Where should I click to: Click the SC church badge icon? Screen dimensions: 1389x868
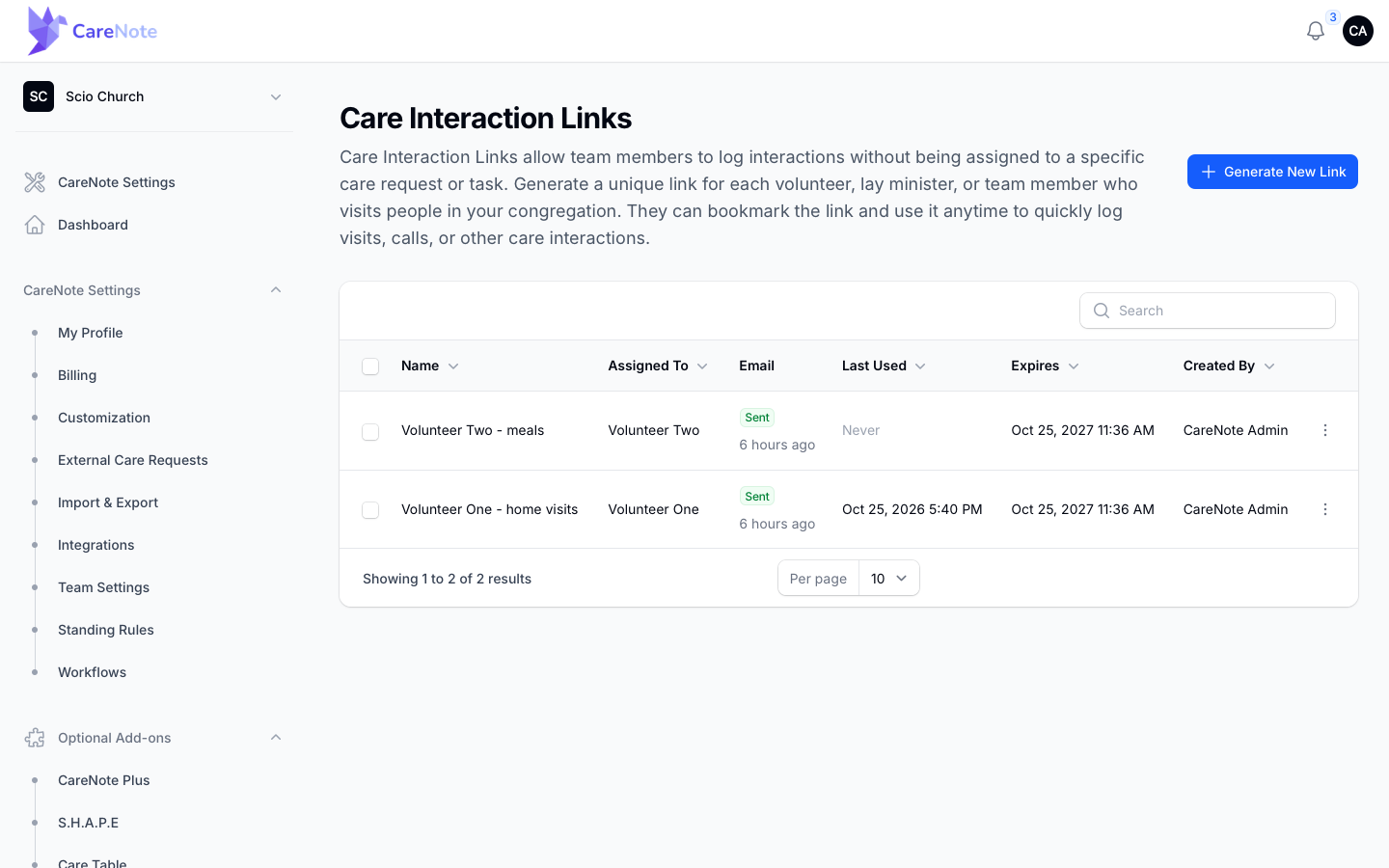point(39,96)
